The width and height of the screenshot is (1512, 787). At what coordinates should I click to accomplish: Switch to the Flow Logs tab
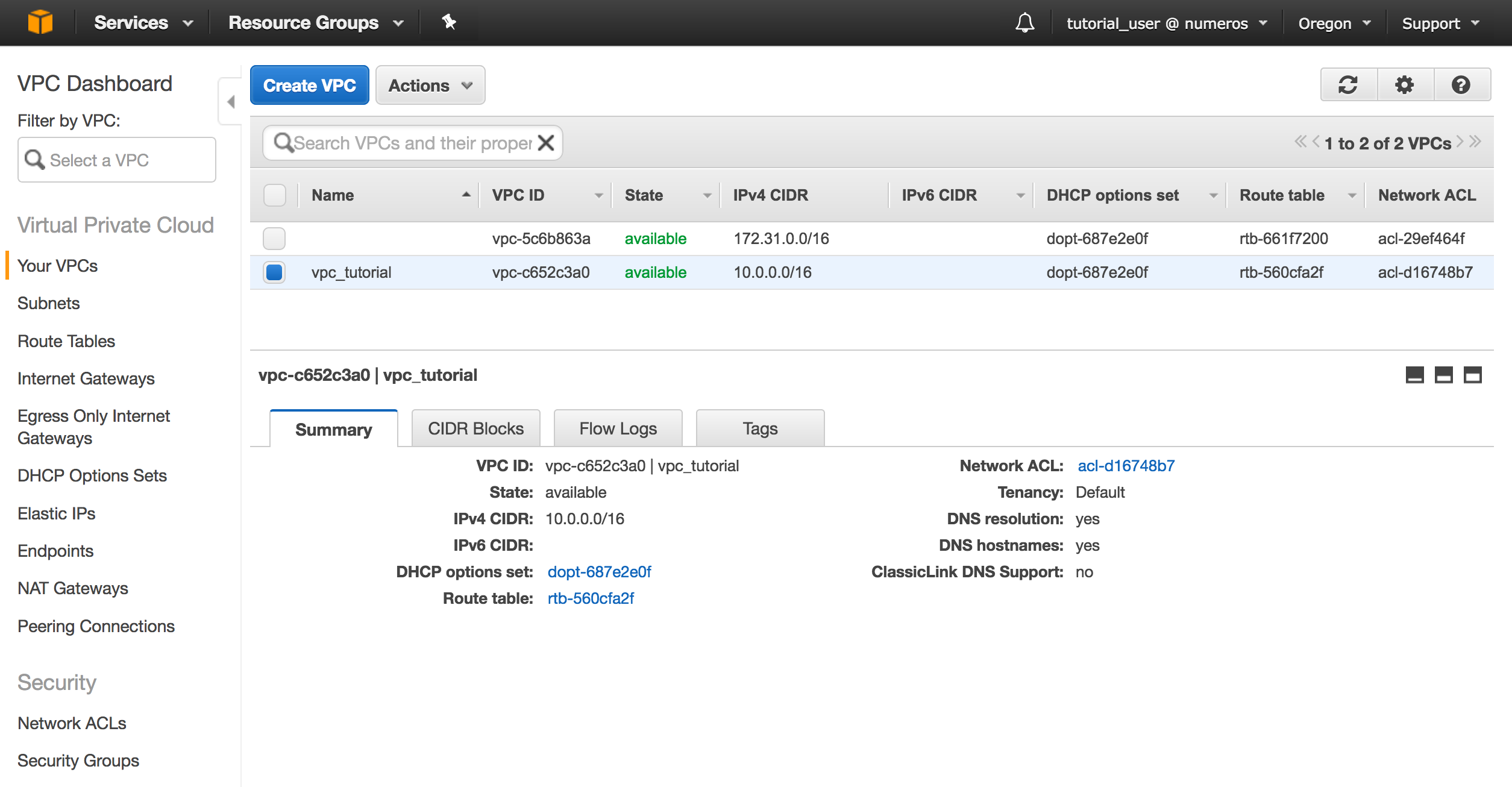(618, 428)
